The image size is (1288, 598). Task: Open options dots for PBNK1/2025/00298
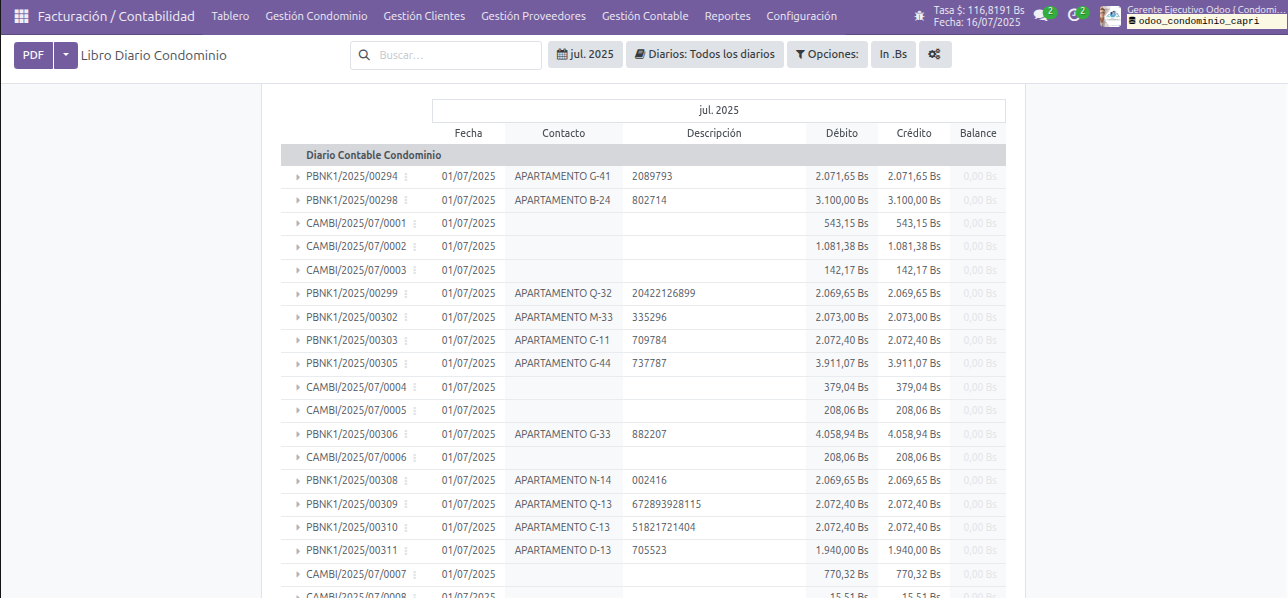406,200
